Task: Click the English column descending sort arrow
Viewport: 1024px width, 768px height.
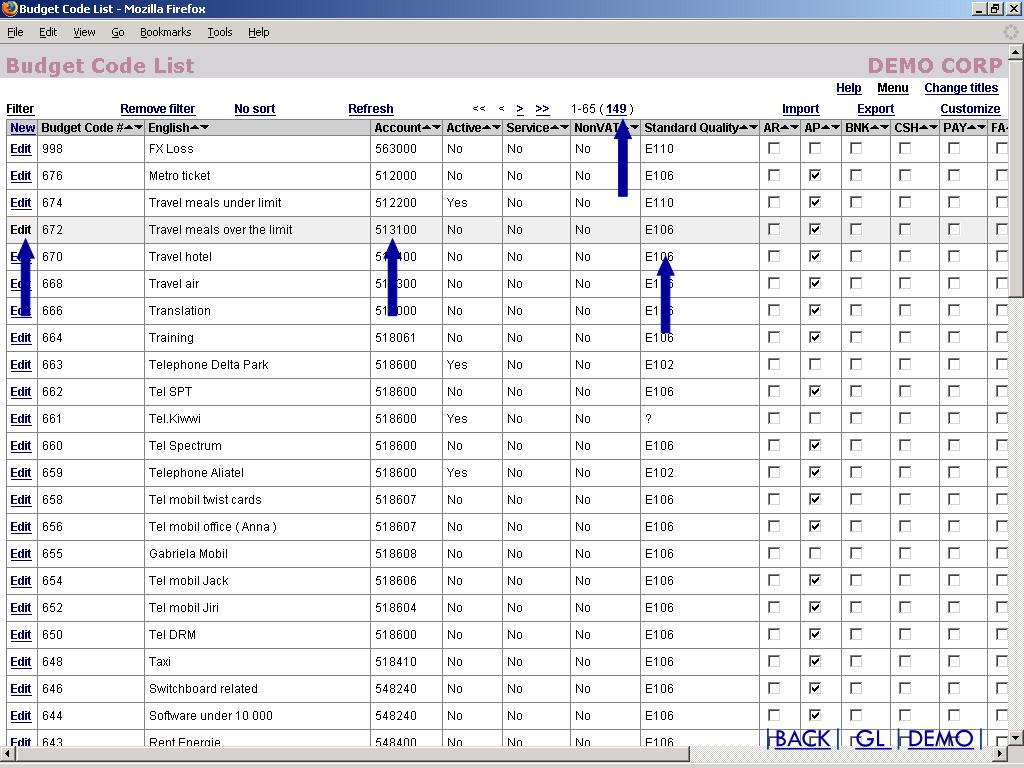Action: [x=204, y=127]
